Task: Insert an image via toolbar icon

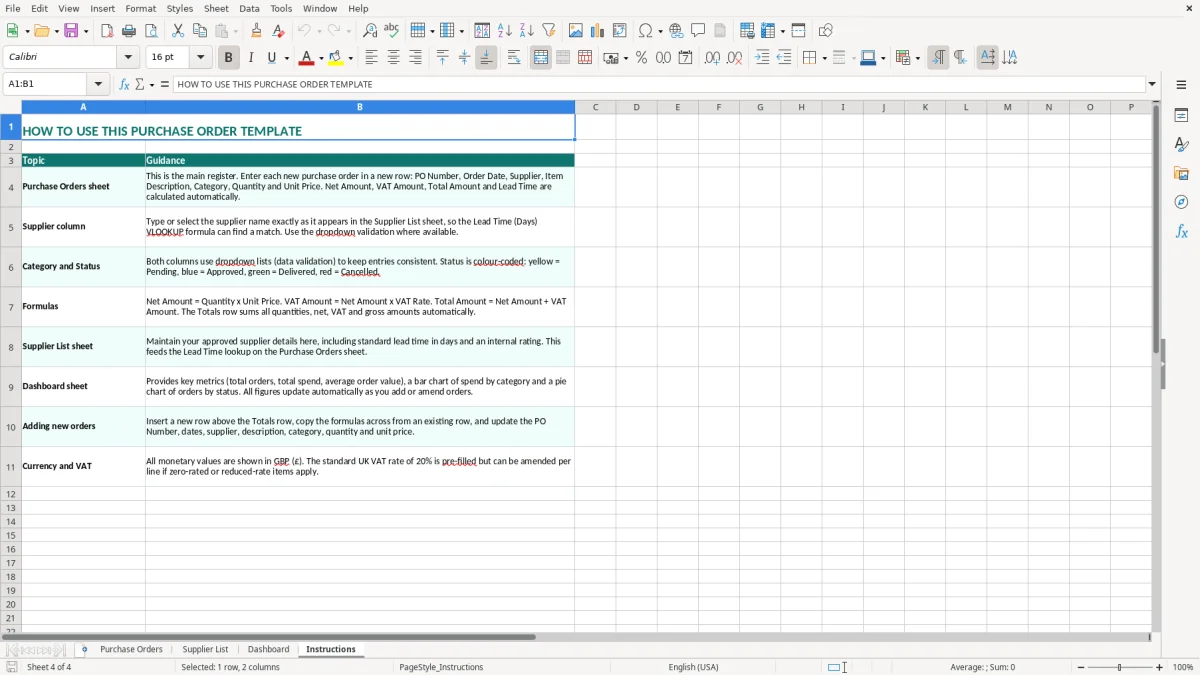Action: coord(576,31)
